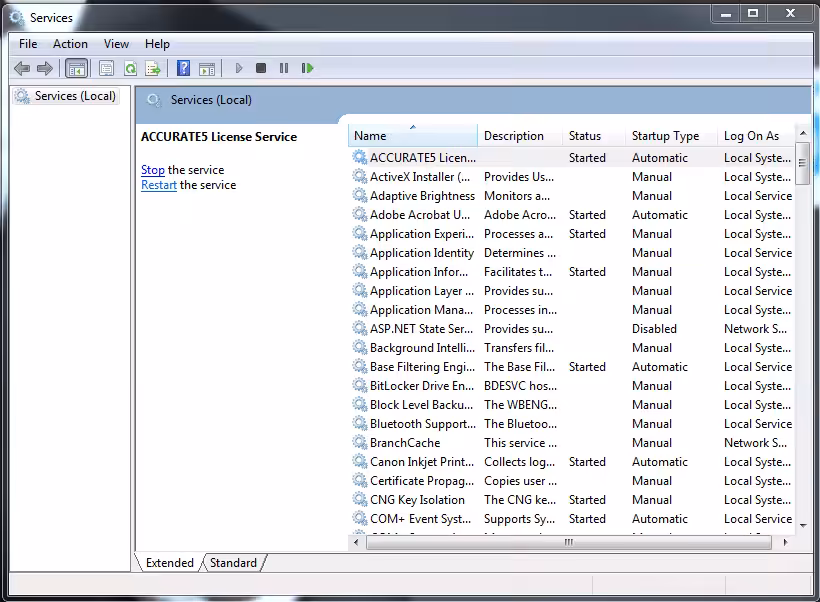Viewport: 820px width, 602px height.
Task: Click gear icon beside ActiveX Installer row
Action: click(360, 176)
